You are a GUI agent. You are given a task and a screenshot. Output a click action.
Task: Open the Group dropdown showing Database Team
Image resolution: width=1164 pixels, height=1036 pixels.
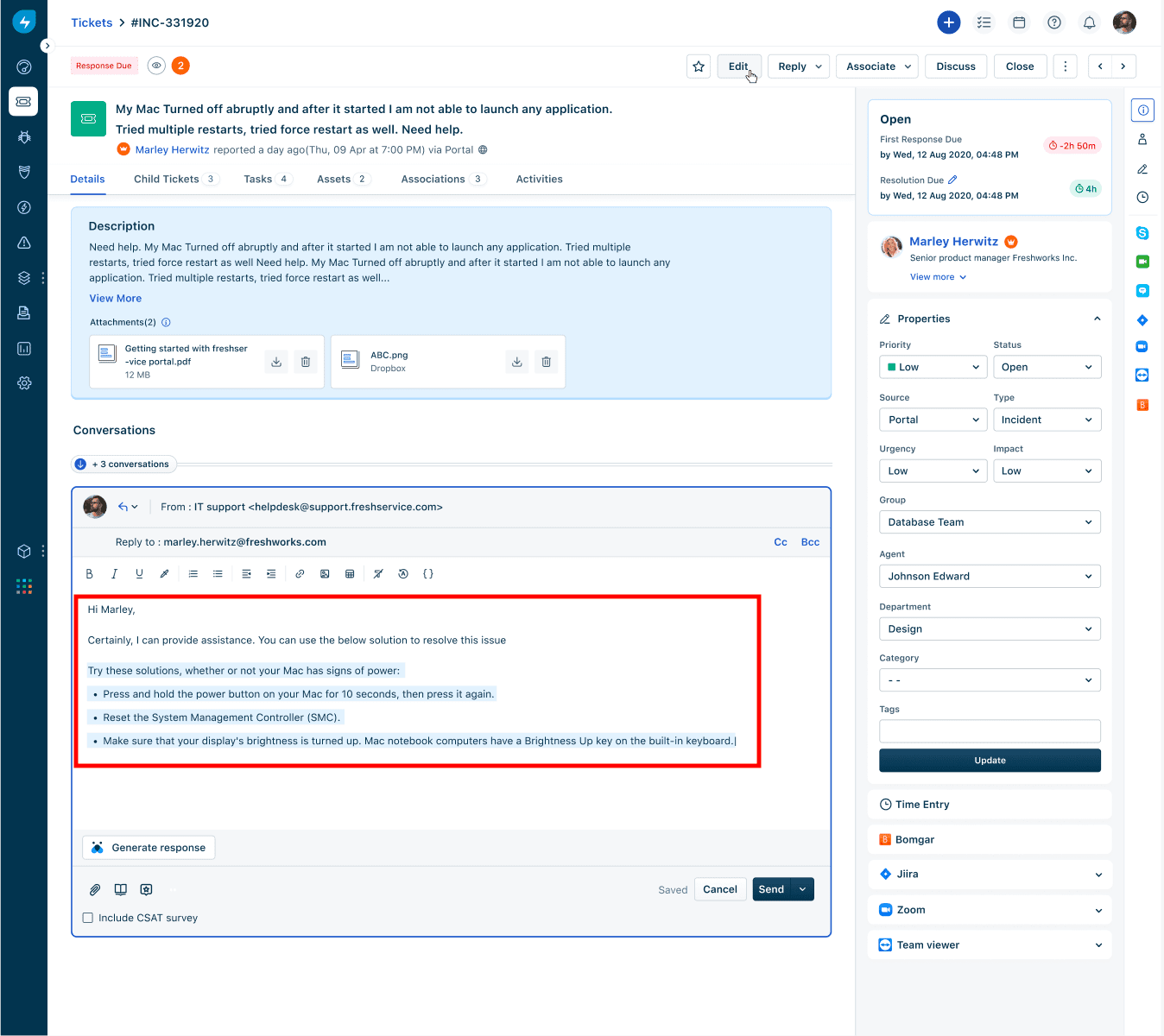pyautogui.click(x=990, y=522)
